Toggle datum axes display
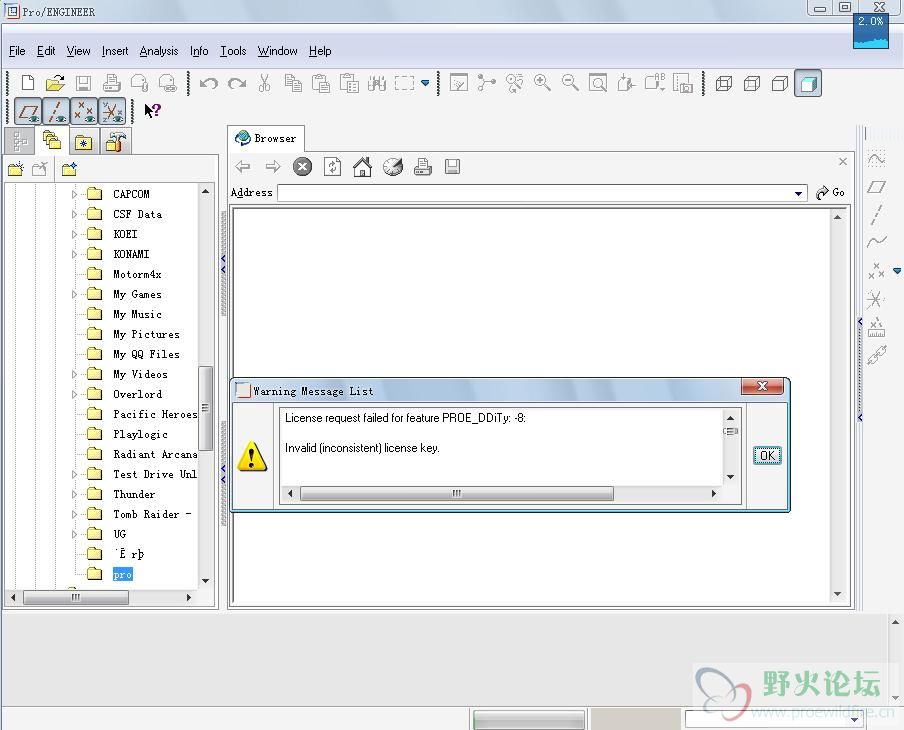 click(x=56, y=111)
